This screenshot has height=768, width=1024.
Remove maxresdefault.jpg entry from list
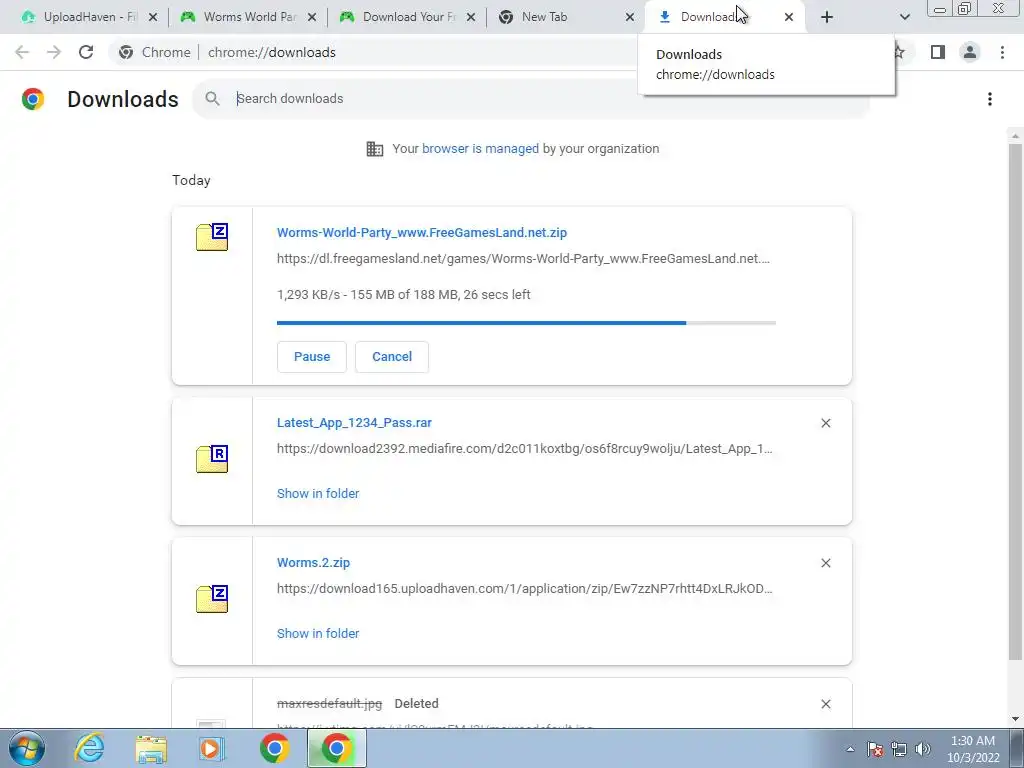[825, 704]
